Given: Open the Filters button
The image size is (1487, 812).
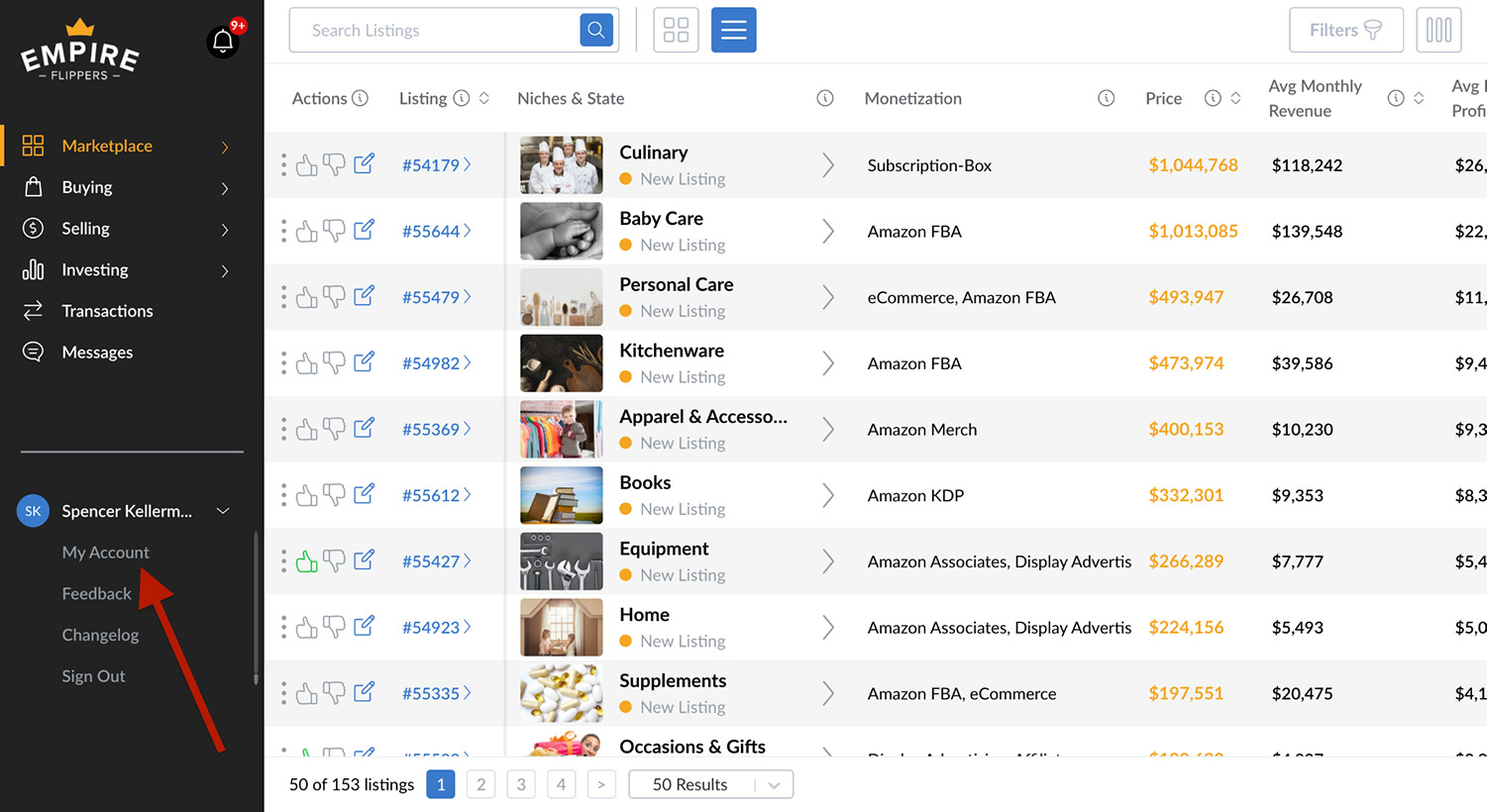Looking at the screenshot, I should click(x=1345, y=30).
